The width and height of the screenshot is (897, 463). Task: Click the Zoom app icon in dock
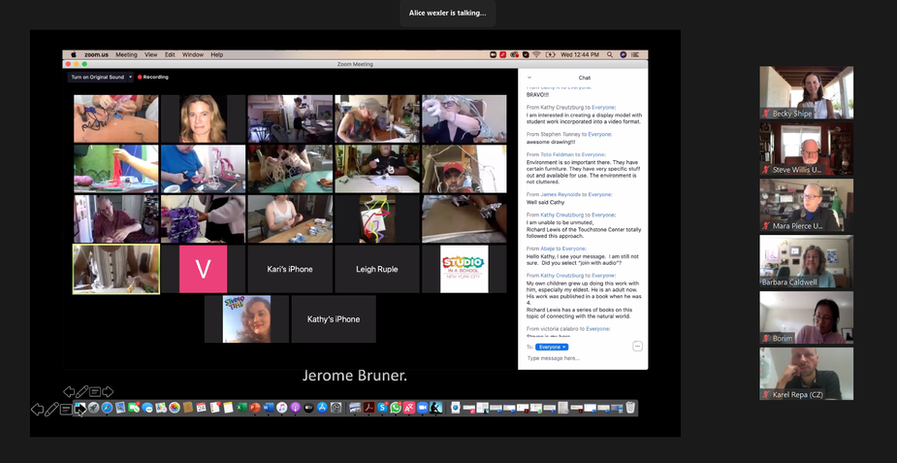point(422,407)
